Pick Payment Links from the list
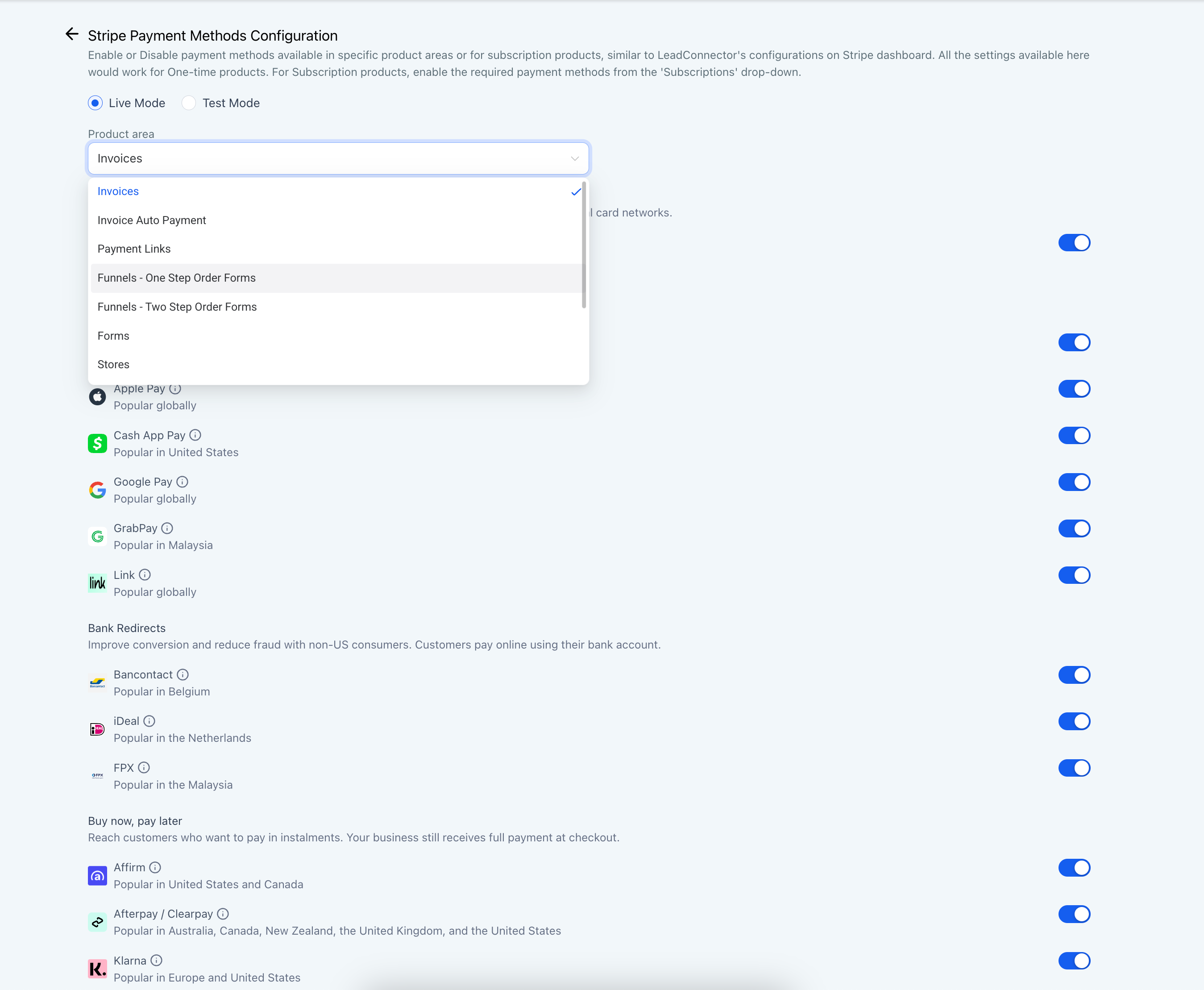Viewport: 1204px width, 990px height. tap(134, 249)
